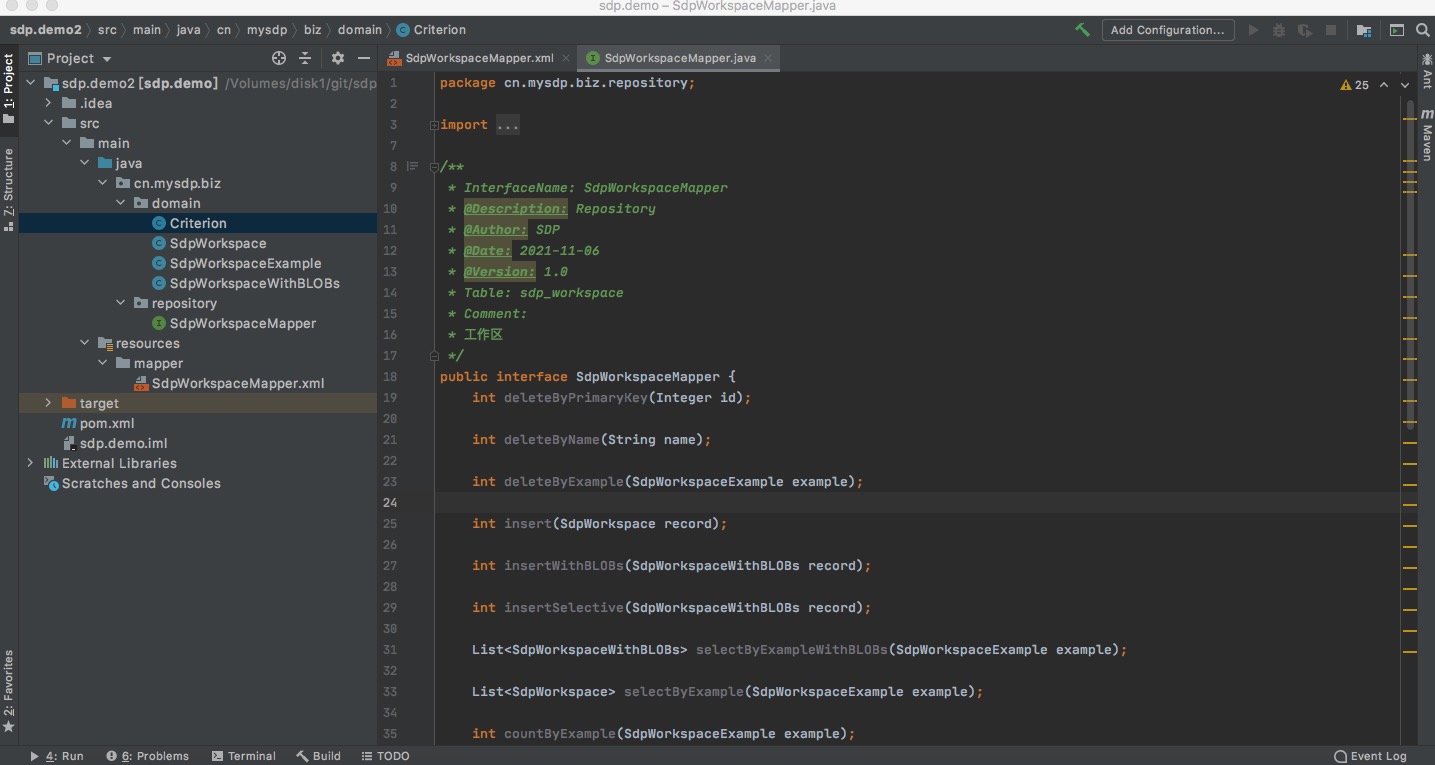
Task: Toggle the Build tool window button
Action: (318, 756)
